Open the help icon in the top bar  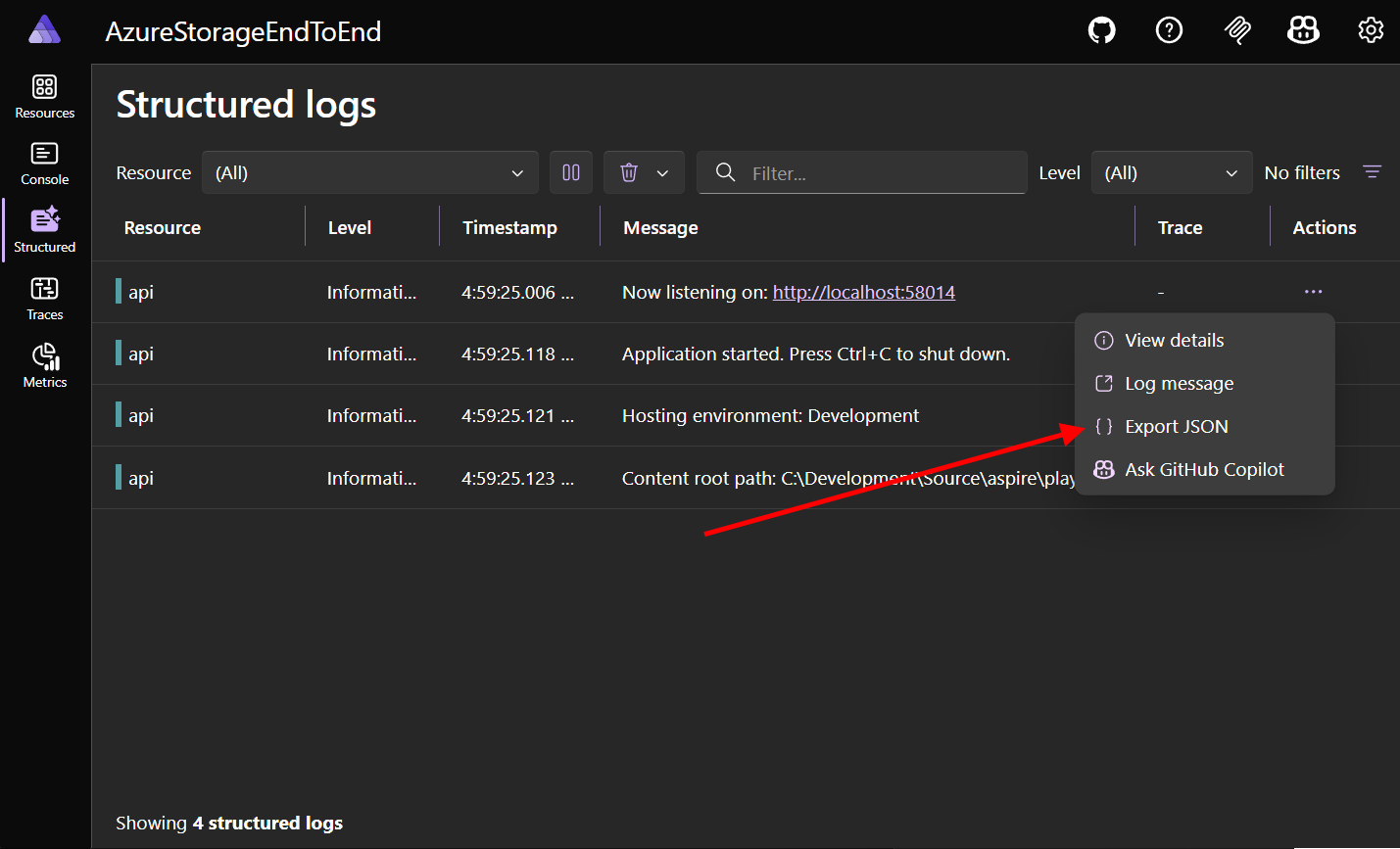[1169, 30]
